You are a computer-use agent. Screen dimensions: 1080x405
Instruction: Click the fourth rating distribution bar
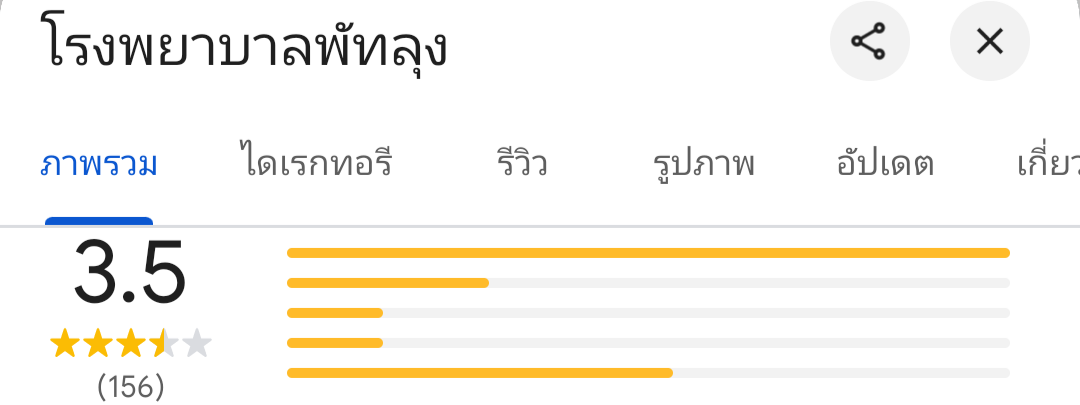(648, 343)
